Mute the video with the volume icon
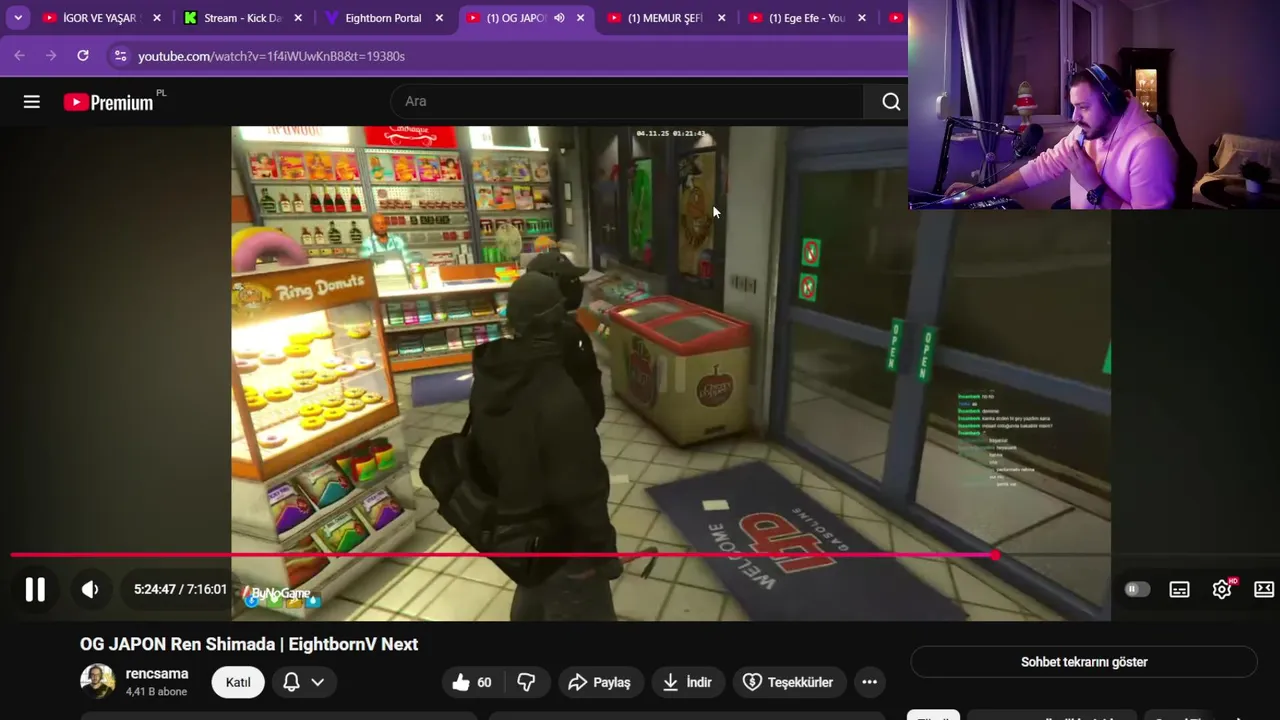 coord(90,589)
